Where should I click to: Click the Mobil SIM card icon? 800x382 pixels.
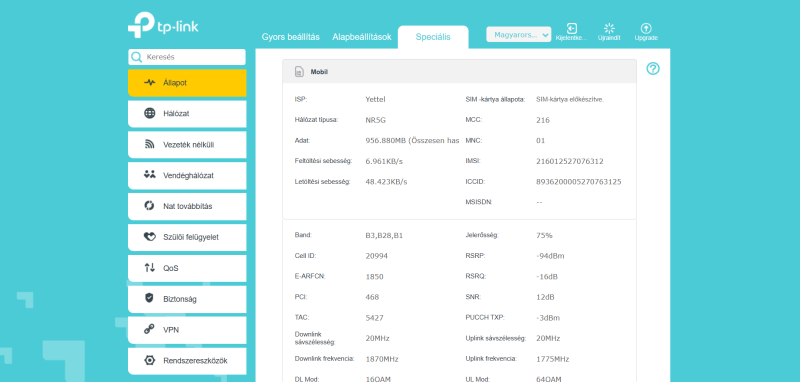tap(299, 72)
